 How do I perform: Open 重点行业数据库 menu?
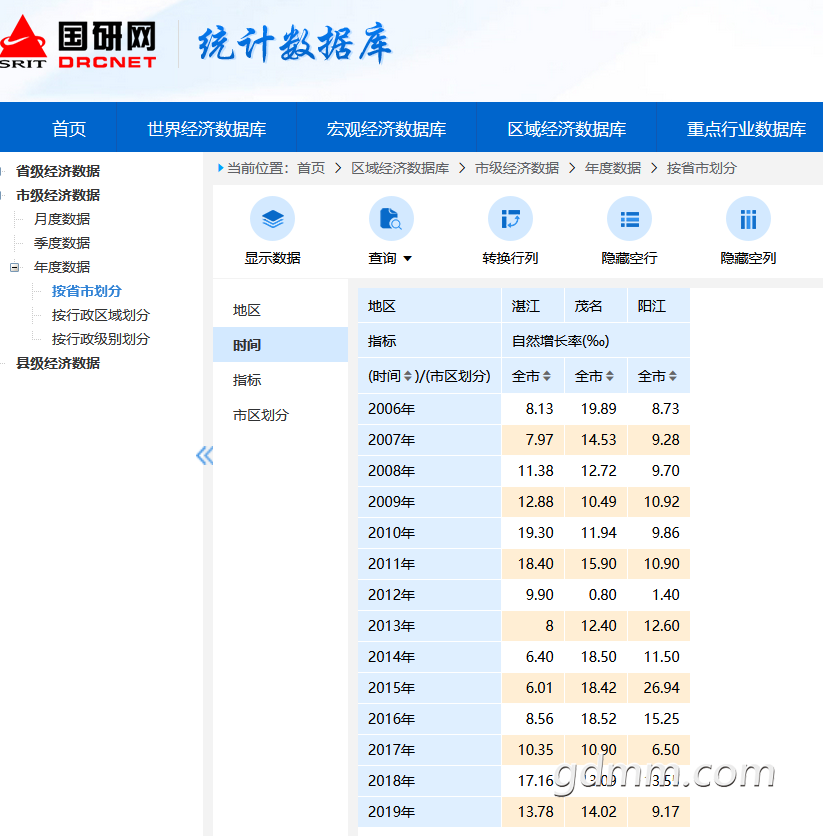[x=746, y=128]
